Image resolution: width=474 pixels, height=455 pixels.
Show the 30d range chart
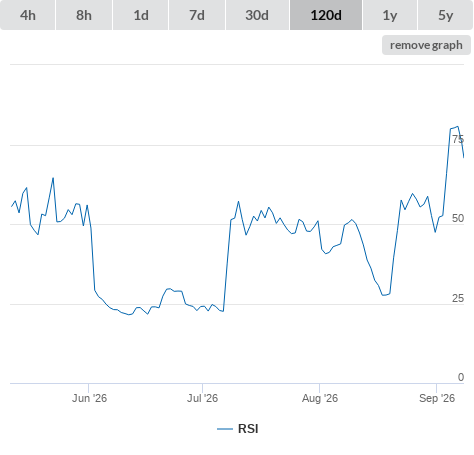(257, 15)
